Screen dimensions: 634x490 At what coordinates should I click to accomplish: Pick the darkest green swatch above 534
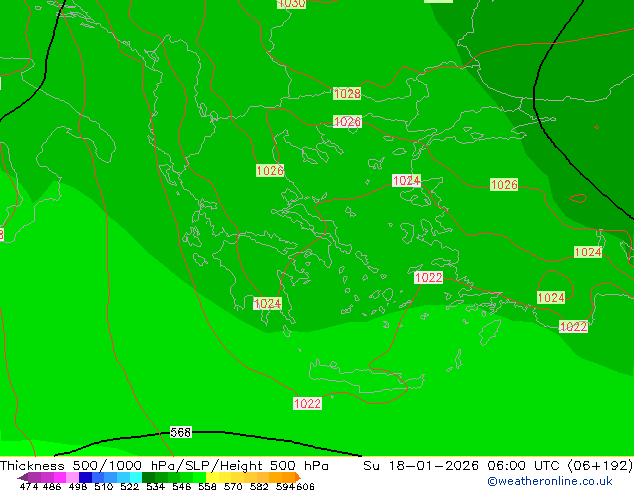(x=148, y=477)
